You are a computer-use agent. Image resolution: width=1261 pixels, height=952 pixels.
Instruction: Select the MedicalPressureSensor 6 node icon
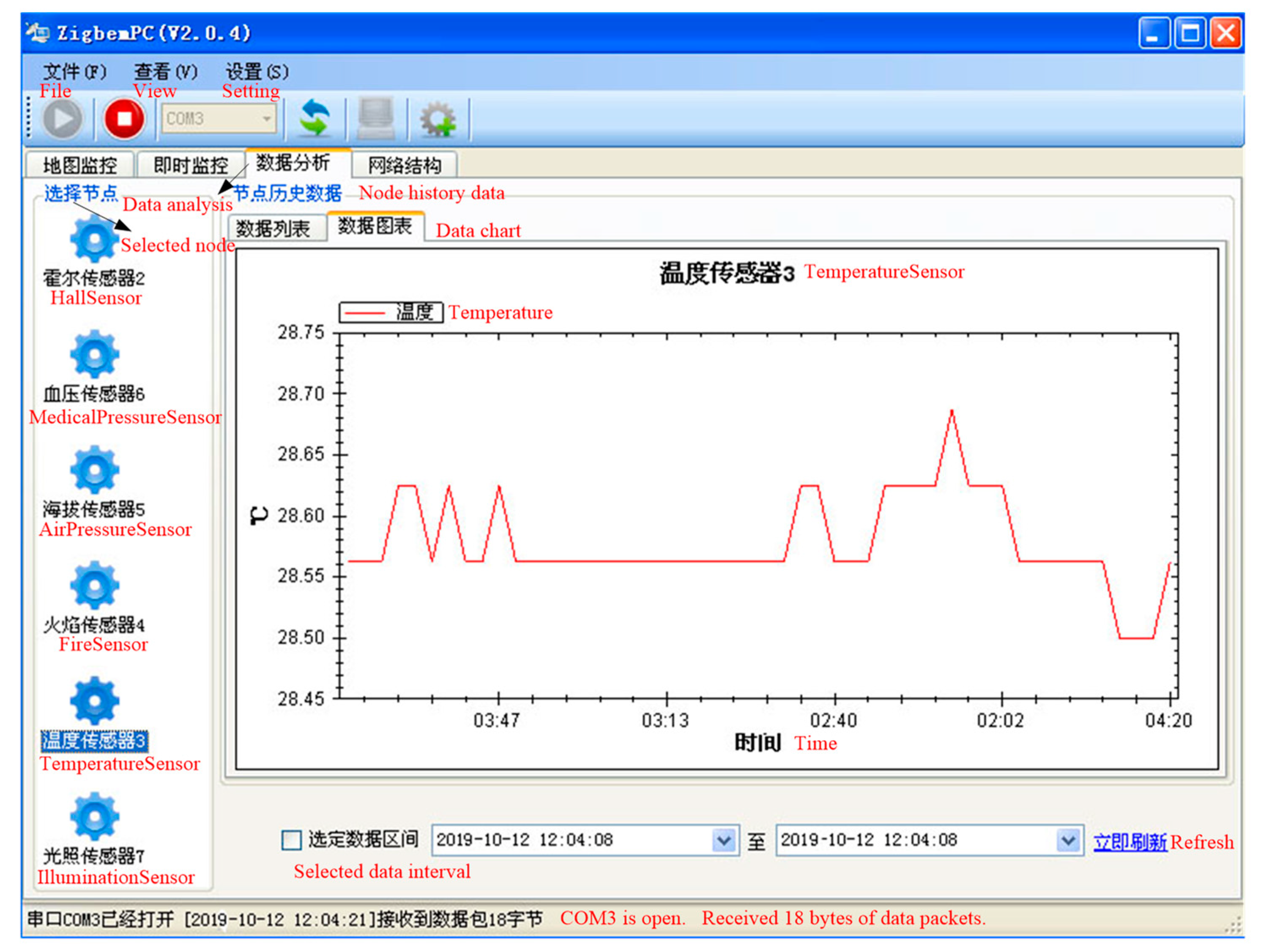pos(95,355)
